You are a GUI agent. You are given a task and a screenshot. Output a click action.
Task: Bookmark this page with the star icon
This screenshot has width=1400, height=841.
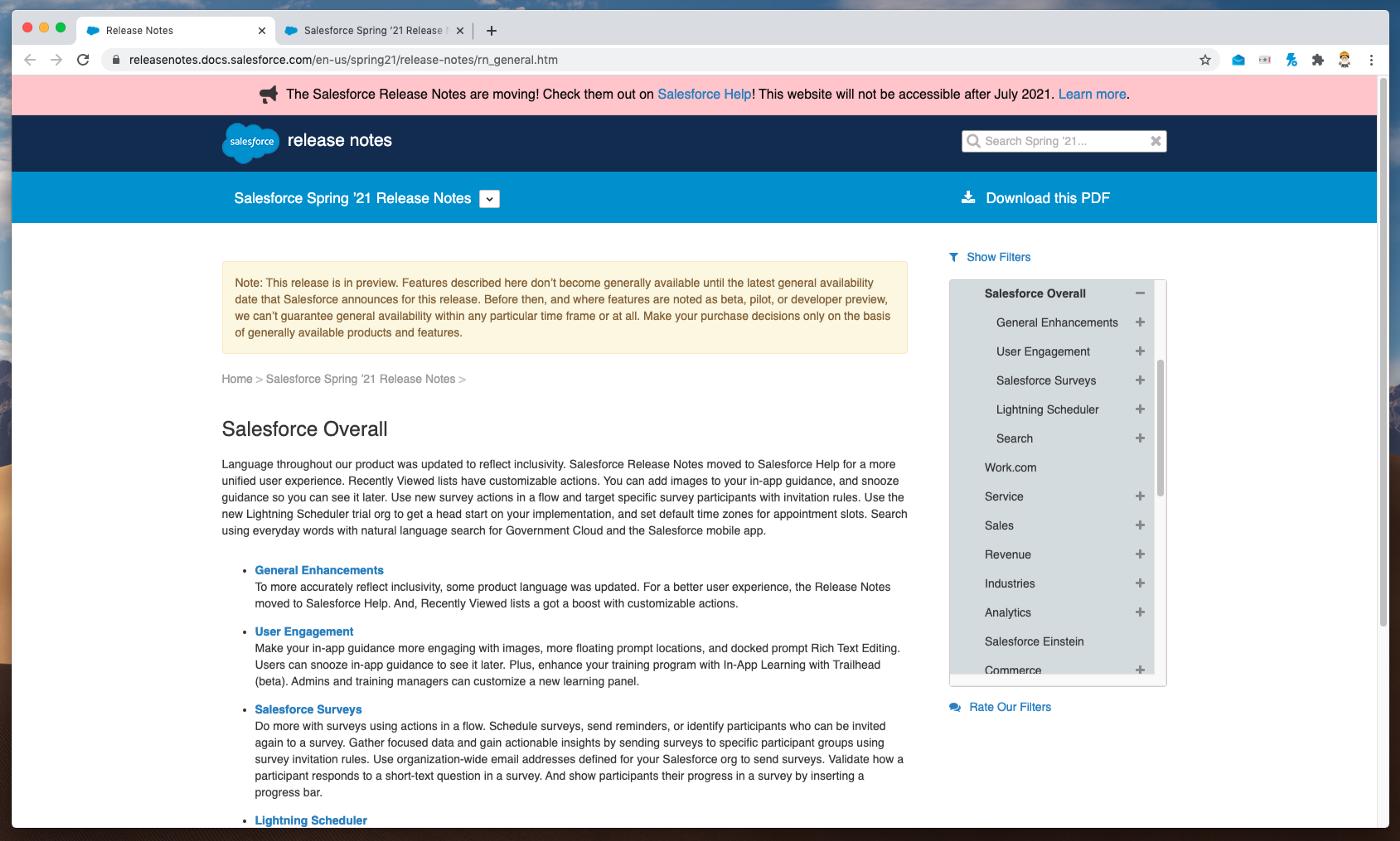click(x=1205, y=60)
